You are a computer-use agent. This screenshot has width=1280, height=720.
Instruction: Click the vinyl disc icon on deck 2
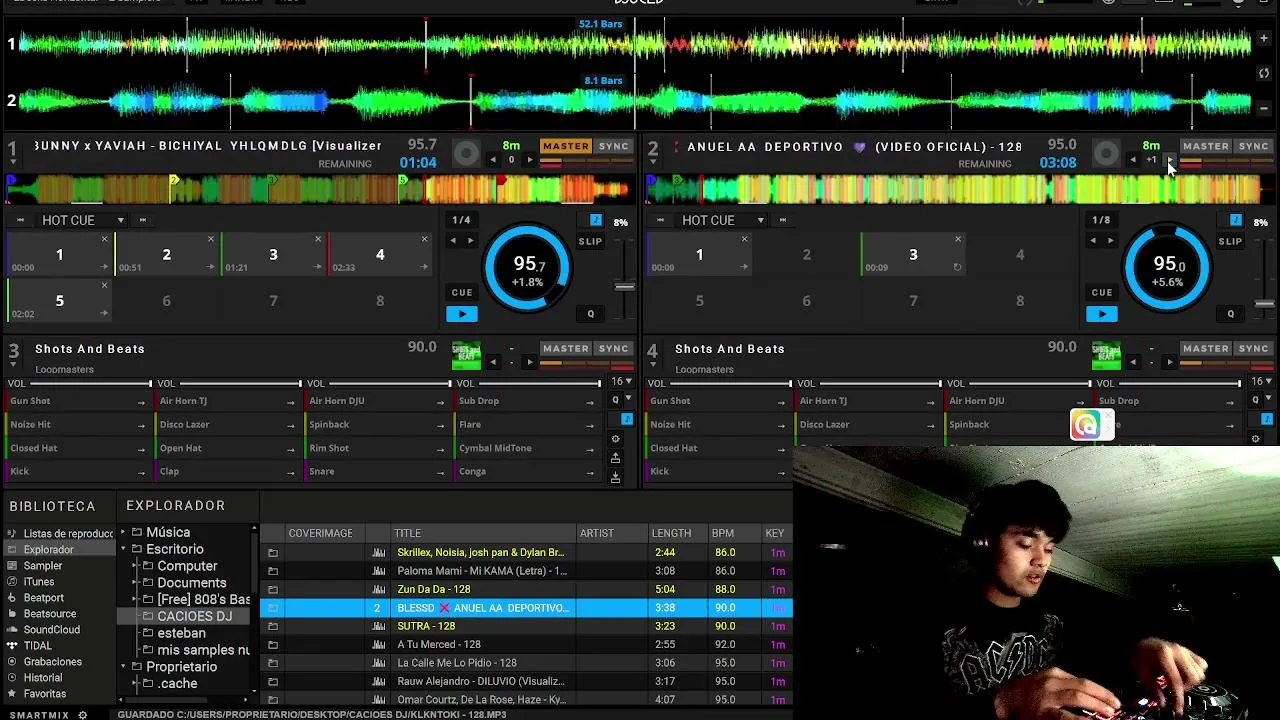coord(1106,153)
